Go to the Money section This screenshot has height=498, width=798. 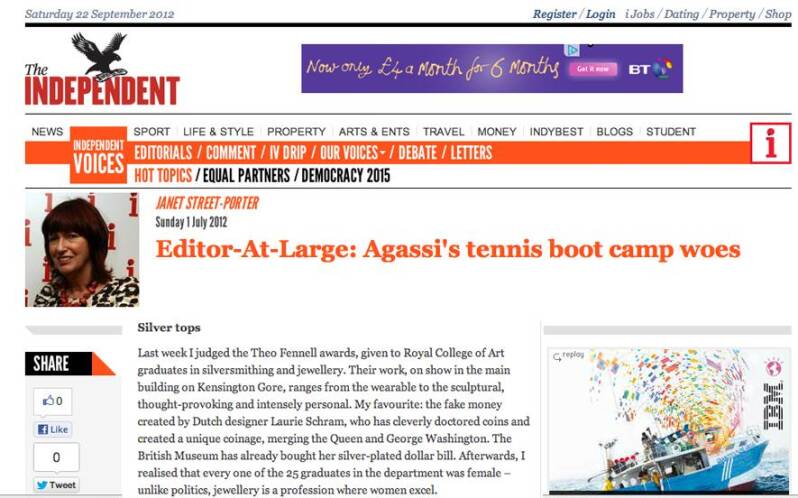tap(497, 132)
